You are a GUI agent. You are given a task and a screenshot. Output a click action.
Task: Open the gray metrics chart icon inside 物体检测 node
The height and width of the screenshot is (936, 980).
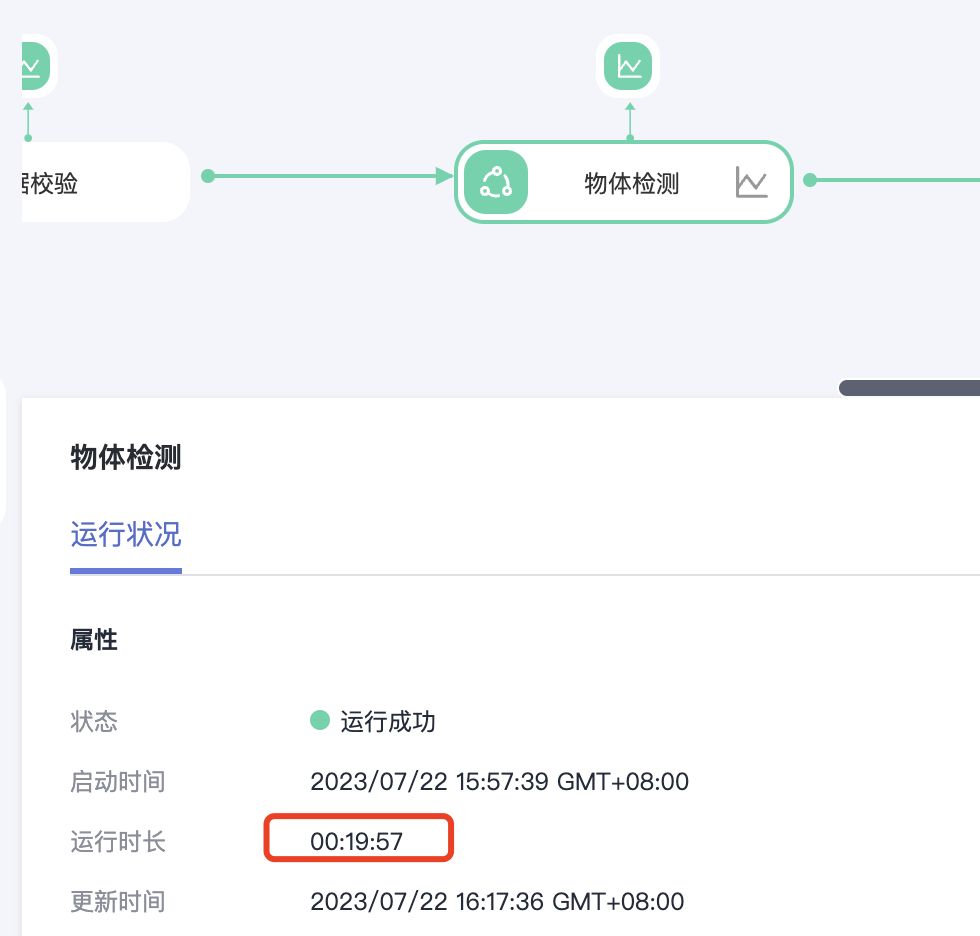click(x=751, y=182)
